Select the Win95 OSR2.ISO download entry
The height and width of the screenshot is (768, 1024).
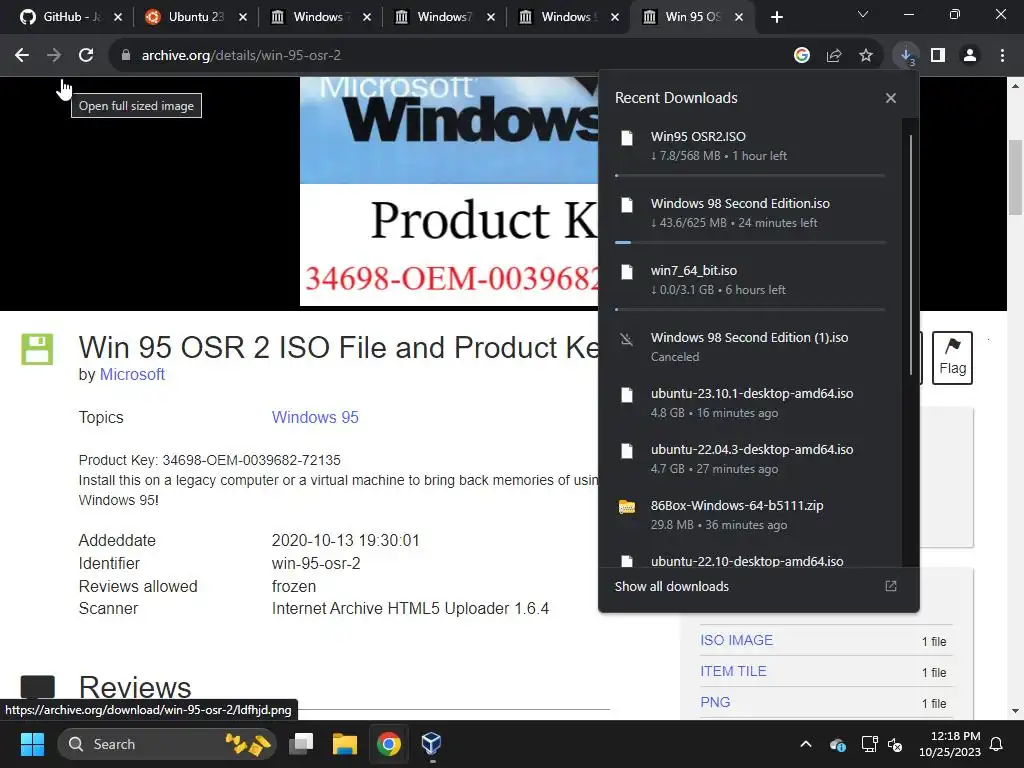point(750,146)
